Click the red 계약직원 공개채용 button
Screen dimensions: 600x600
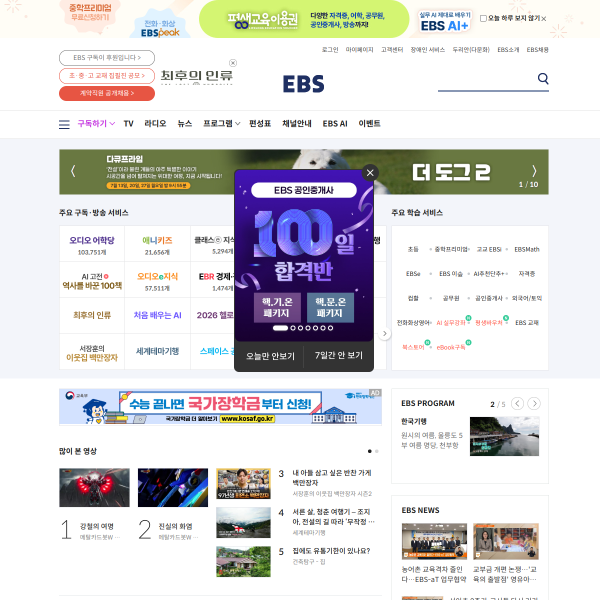click(107, 93)
